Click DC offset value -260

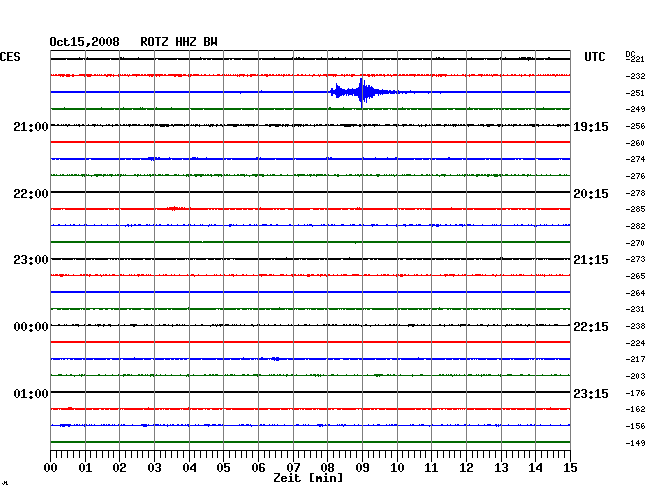coord(635,143)
